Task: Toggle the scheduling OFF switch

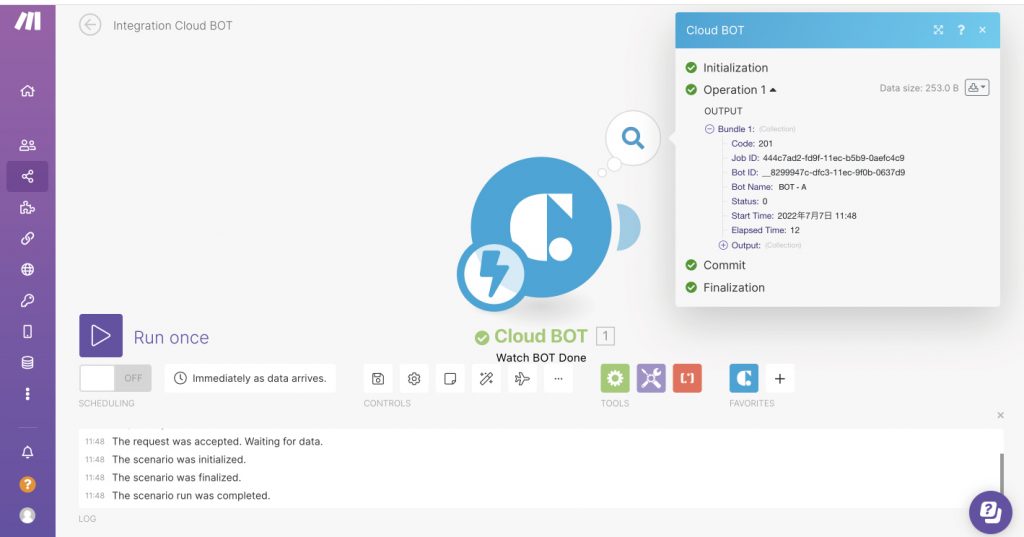Action: pyautogui.click(x=116, y=378)
